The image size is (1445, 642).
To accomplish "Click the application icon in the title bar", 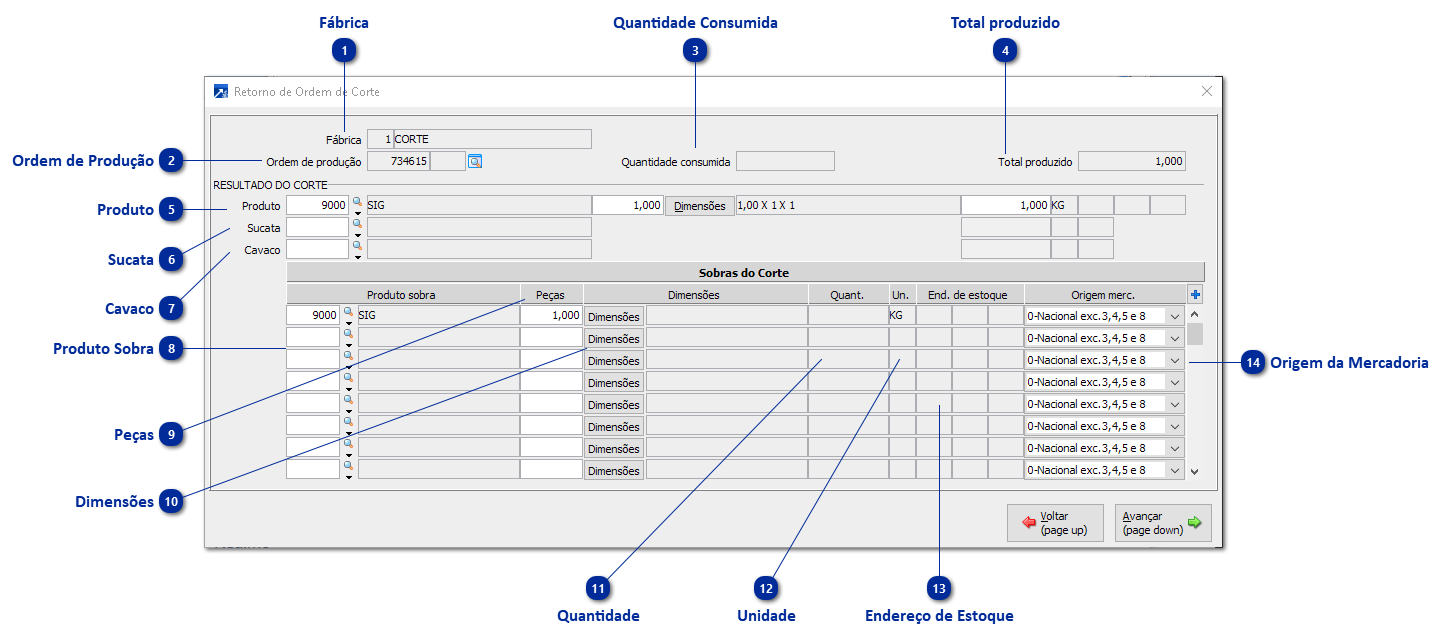I will [221, 91].
